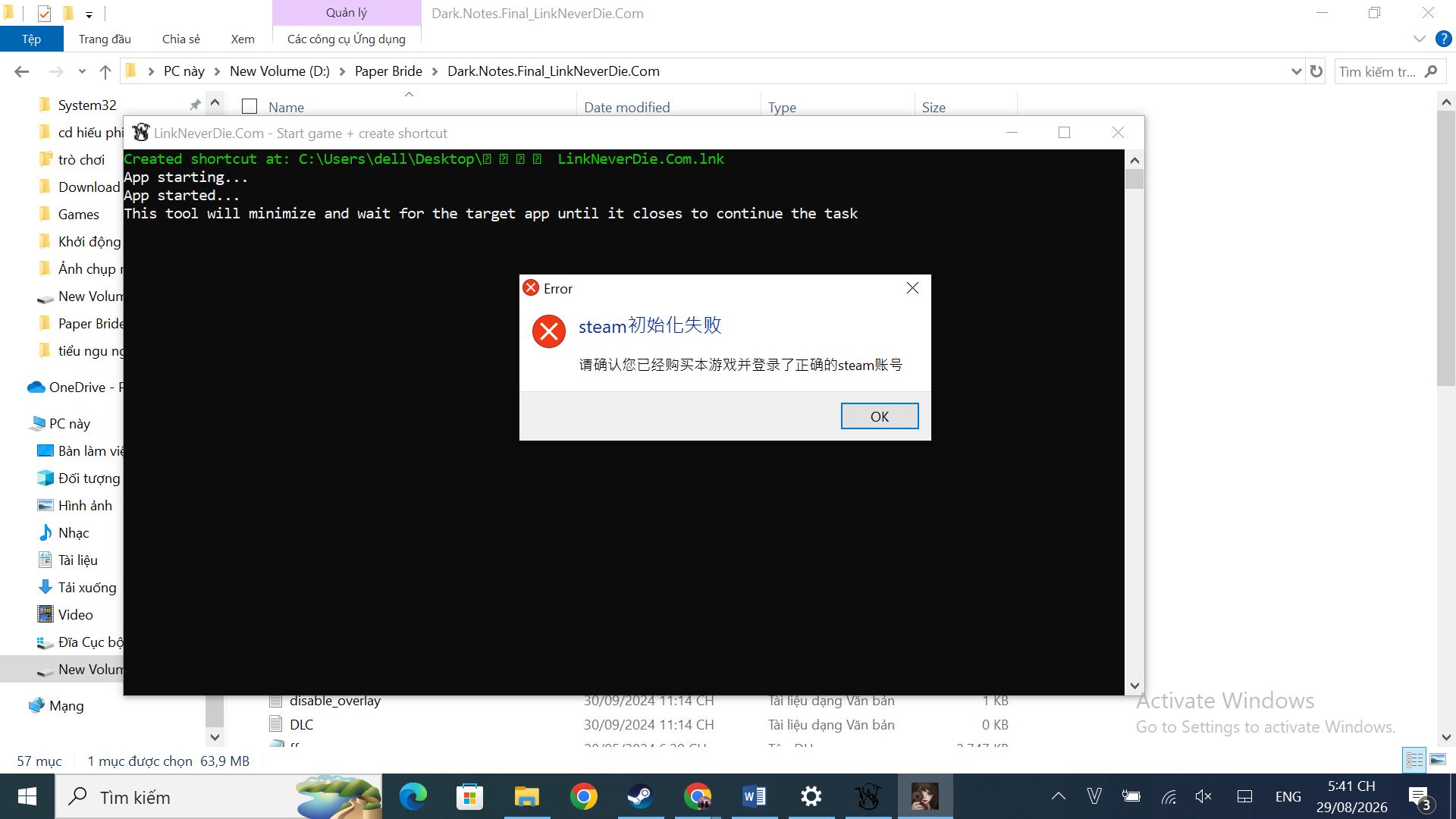Expand the ribbon with chevron arrow
Screen dimensions: 1456x819
pyautogui.click(x=1420, y=39)
